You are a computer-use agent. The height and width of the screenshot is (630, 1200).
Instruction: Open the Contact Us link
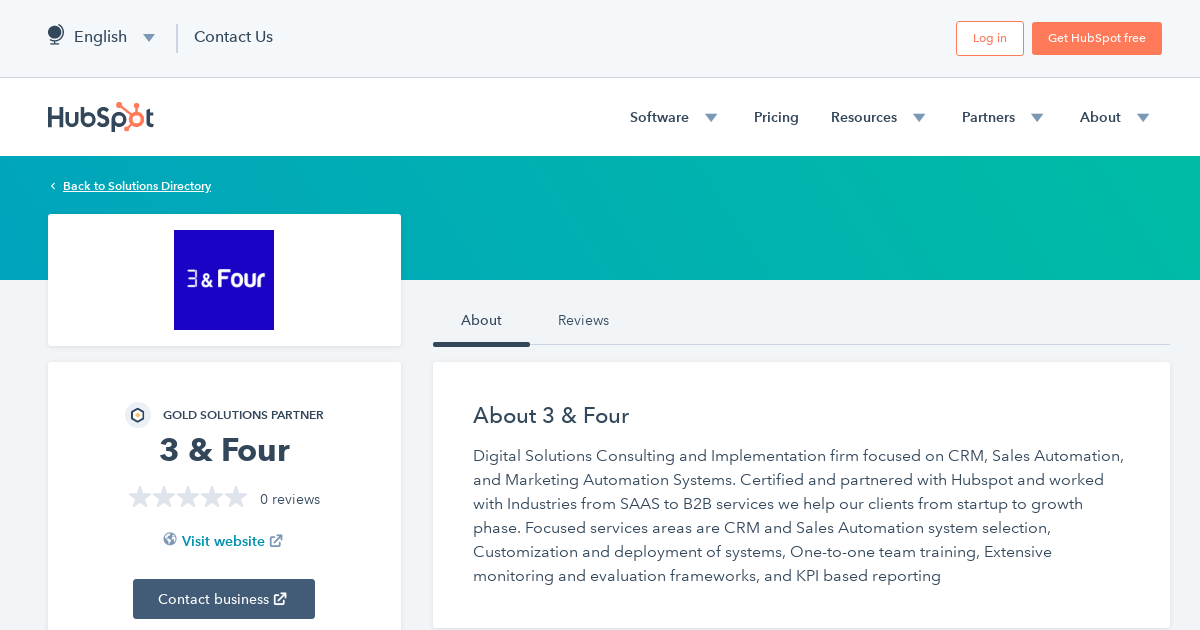[233, 37]
